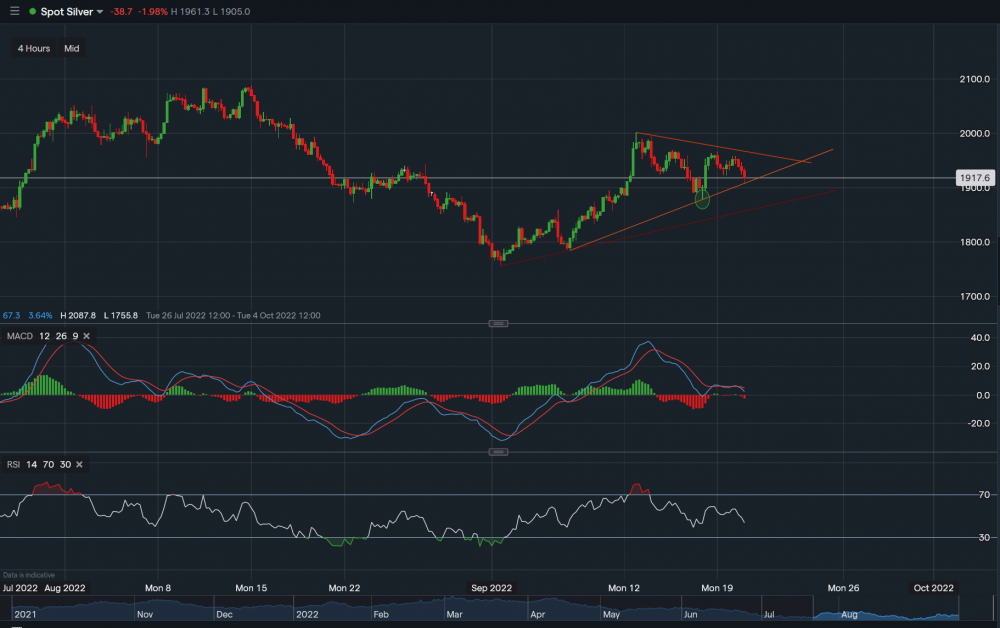The image size is (1000, 628).
Task: Open the hamburger menu
Action: pyautogui.click(x=14, y=11)
